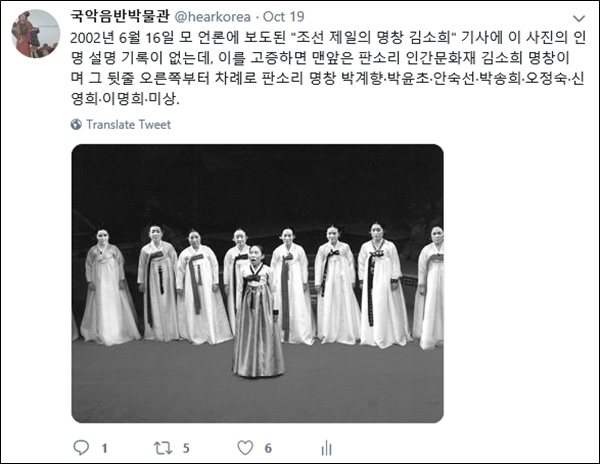The height and width of the screenshot is (464, 600).
Task: Click the rightmost woman in the photo
Action: tap(430, 288)
